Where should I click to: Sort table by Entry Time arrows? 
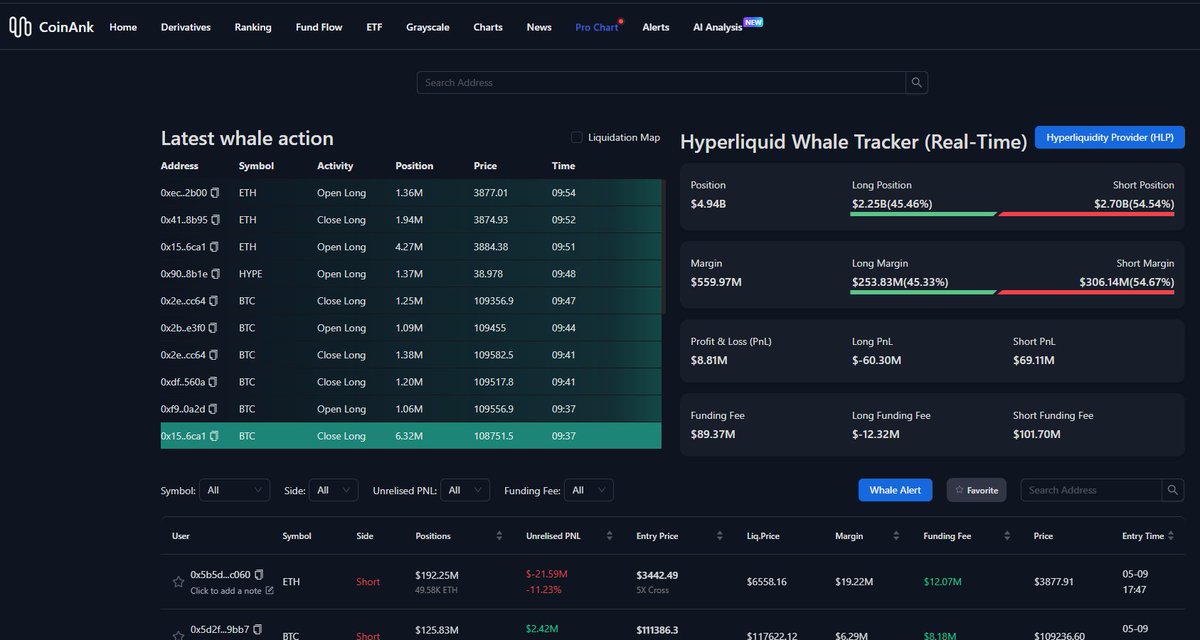click(x=1172, y=536)
